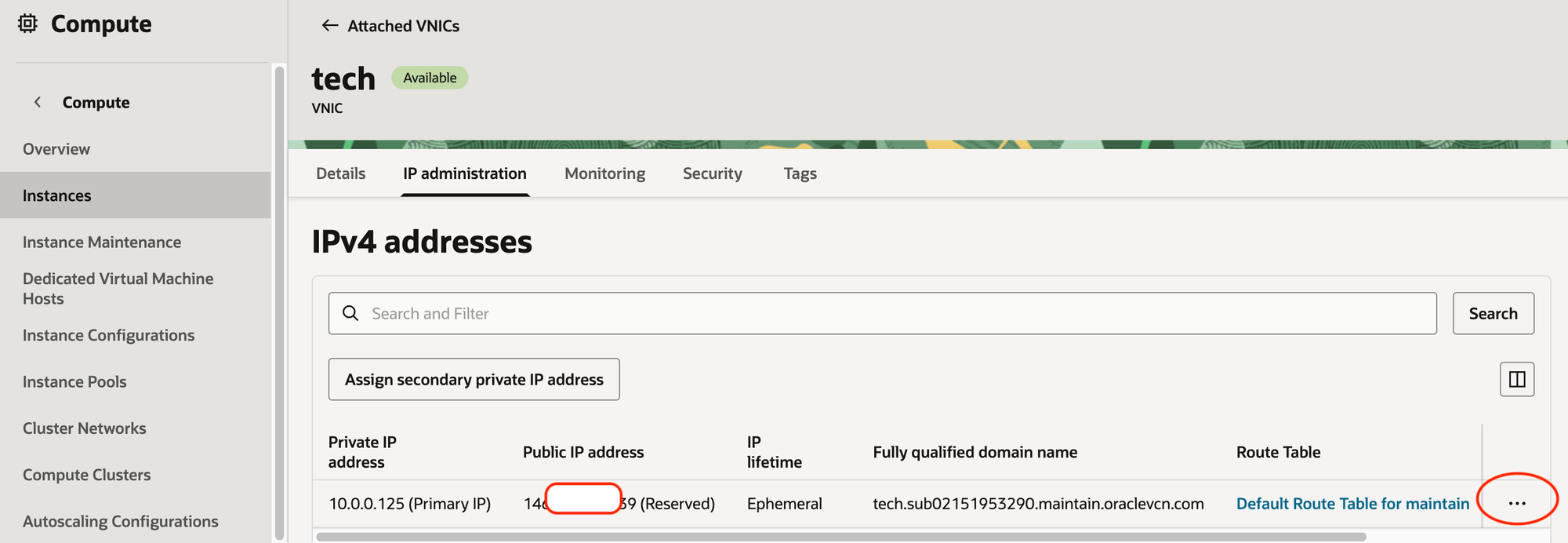Open Instance Pools from the sidebar
The image size is (1568, 543).
click(74, 382)
